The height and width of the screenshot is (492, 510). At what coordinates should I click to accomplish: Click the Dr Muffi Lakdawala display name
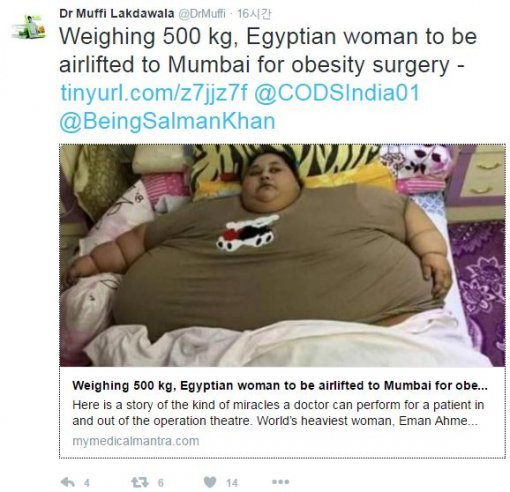(x=117, y=13)
